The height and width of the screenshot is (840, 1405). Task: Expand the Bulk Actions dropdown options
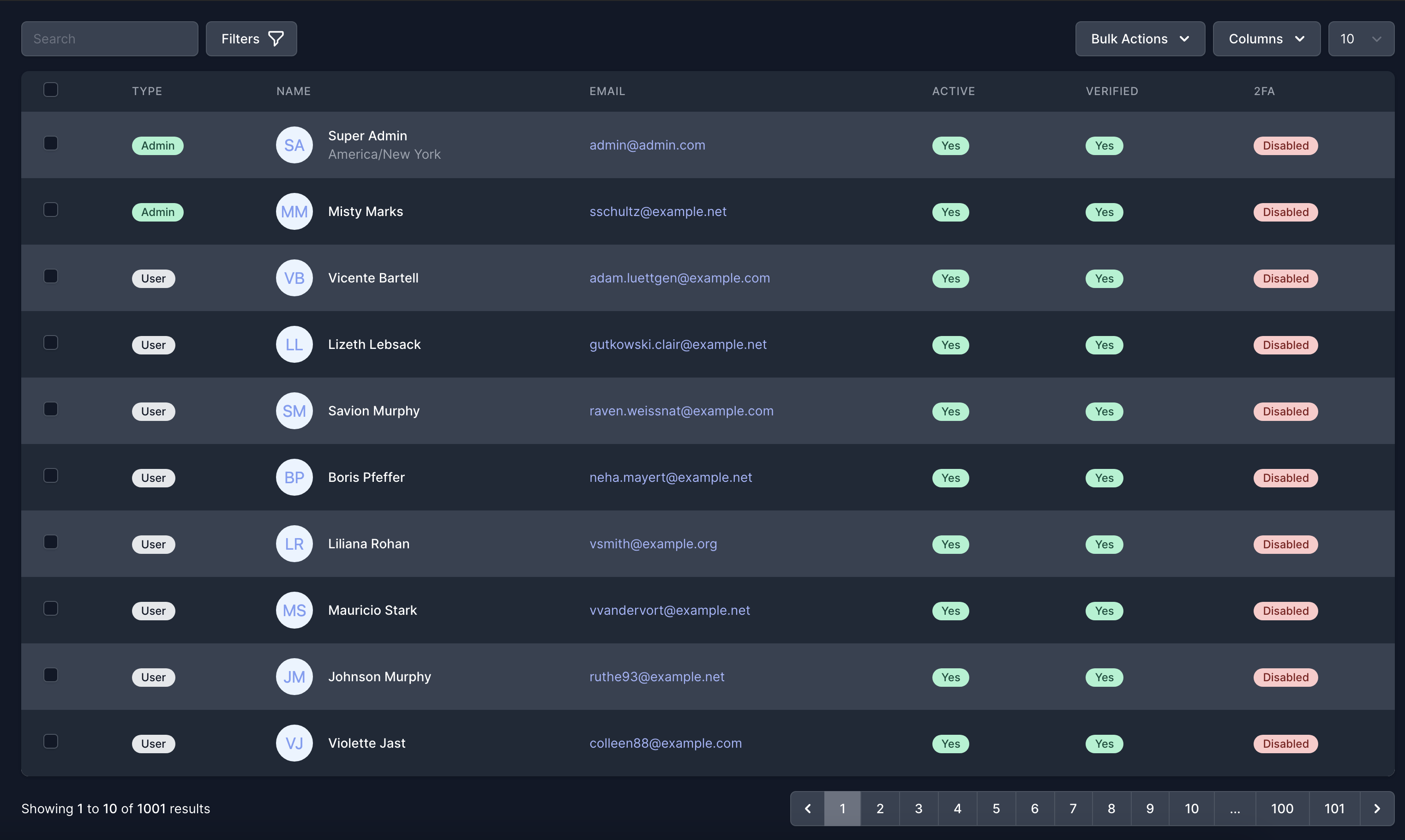[x=1140, y=38]
